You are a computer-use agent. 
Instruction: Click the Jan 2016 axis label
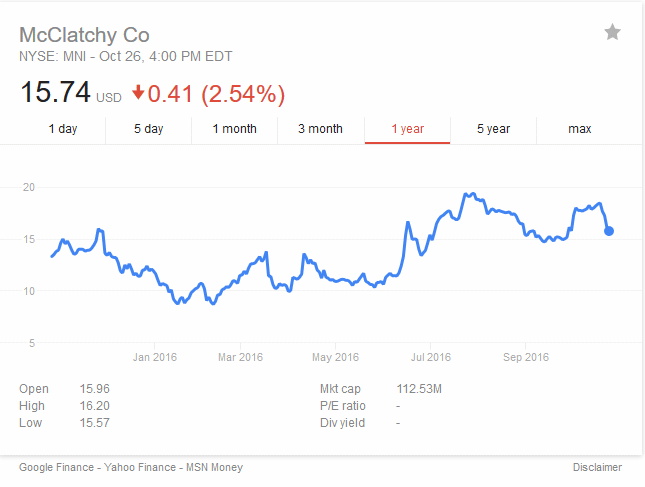[155, 357]
